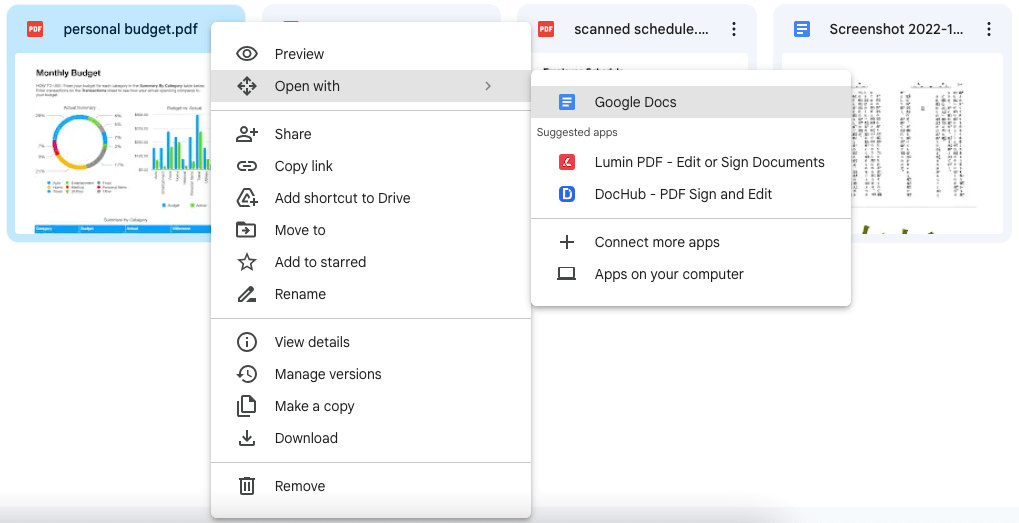
Task: Select Connect more apps
Action: coord(691,242)
